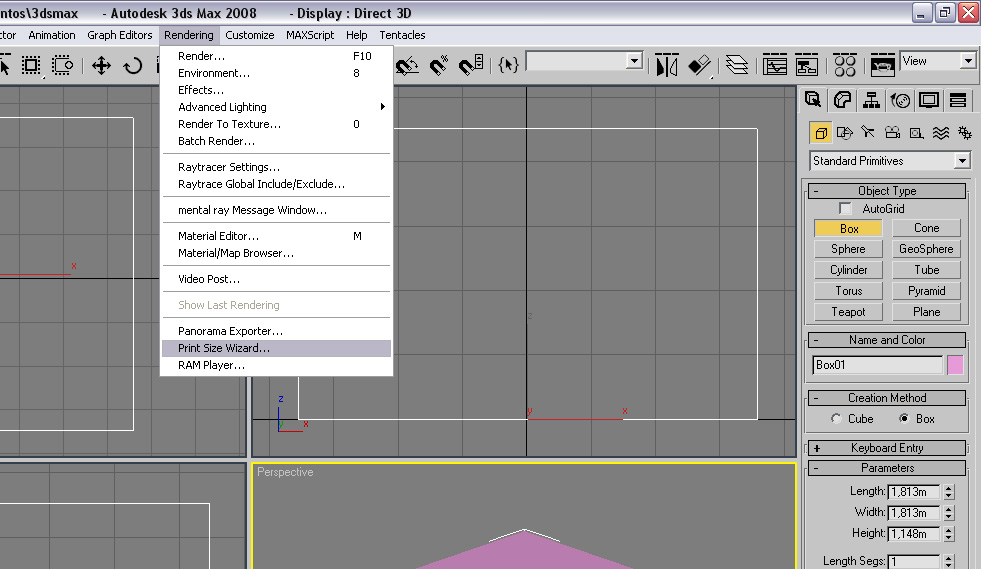Toggle the Window/Crossing selection icon

[x=62, y=65]
